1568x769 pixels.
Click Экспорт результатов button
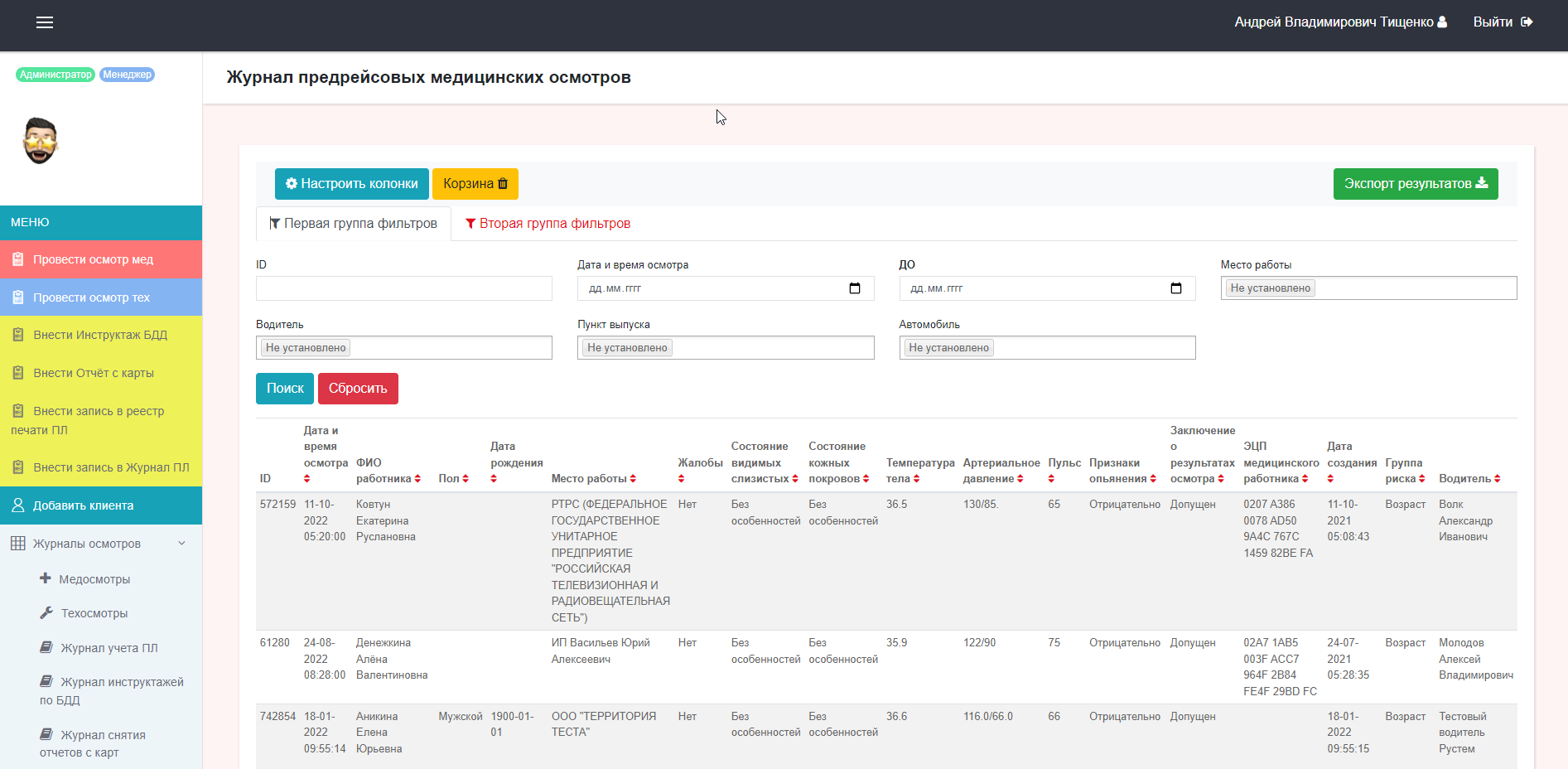(x=1416, y=184)
